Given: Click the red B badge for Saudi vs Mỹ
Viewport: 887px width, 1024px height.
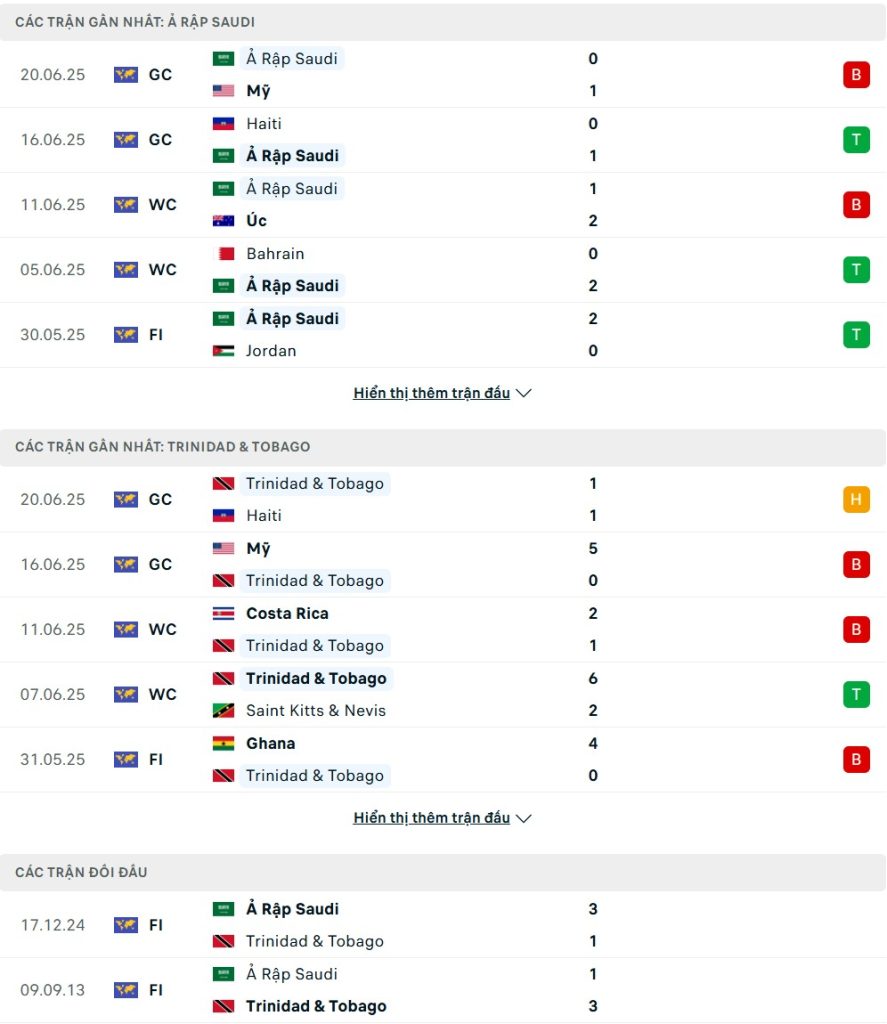Looking at the screenshot, I should [x=856, y=74].
